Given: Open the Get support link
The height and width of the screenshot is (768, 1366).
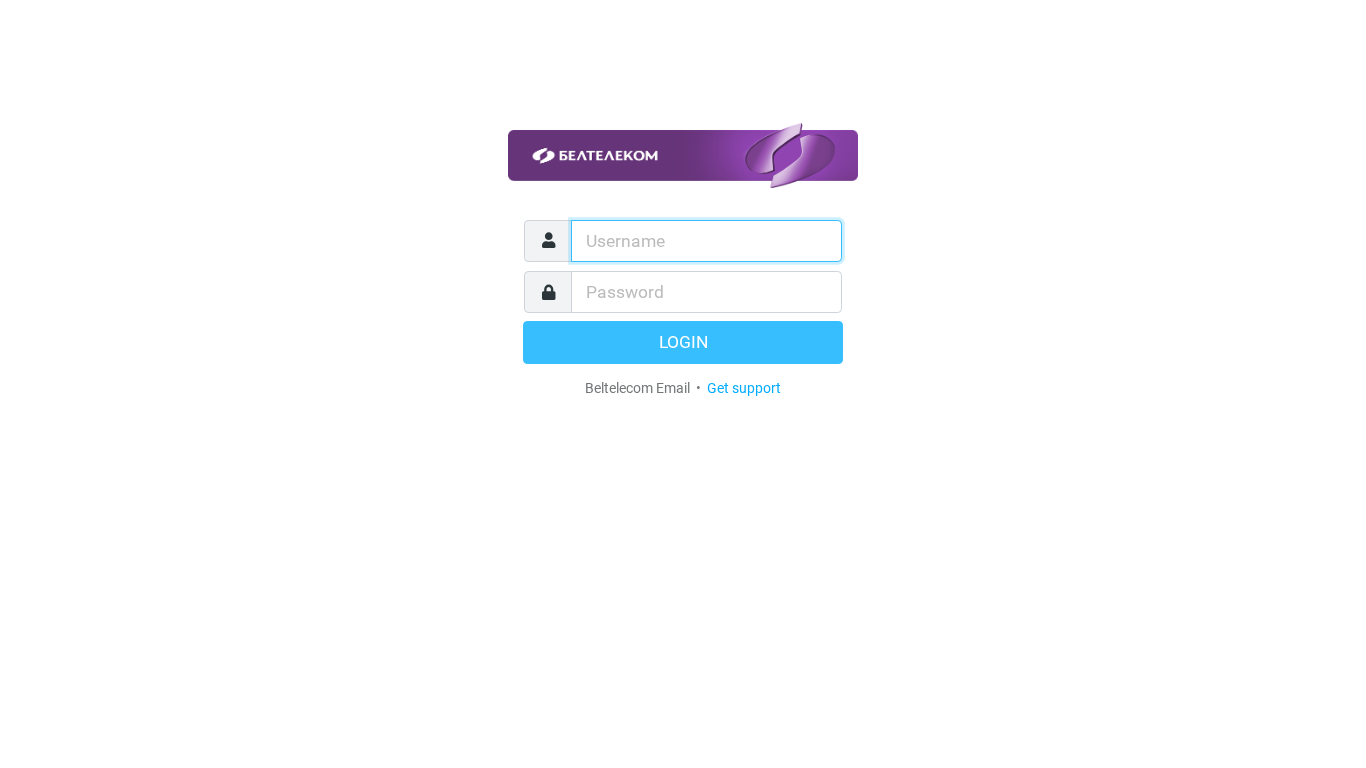Looking at the screenshot, I should click(x=744, y=388).
